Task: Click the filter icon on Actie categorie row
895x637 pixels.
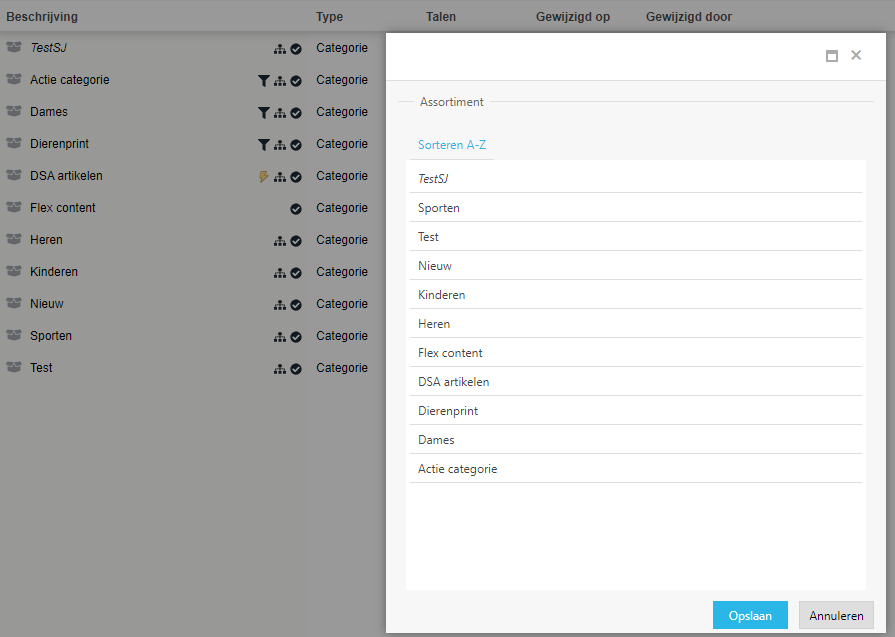Action: [x=263, y=81]
